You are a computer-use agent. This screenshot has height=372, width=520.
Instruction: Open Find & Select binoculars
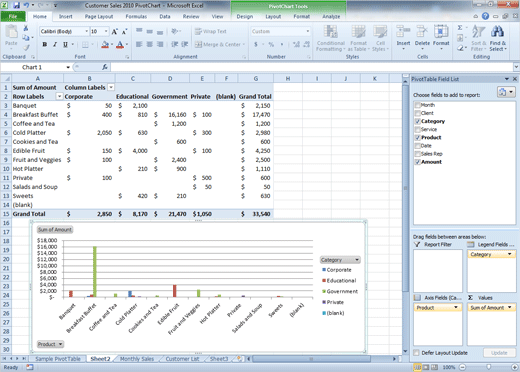(498, 38)
